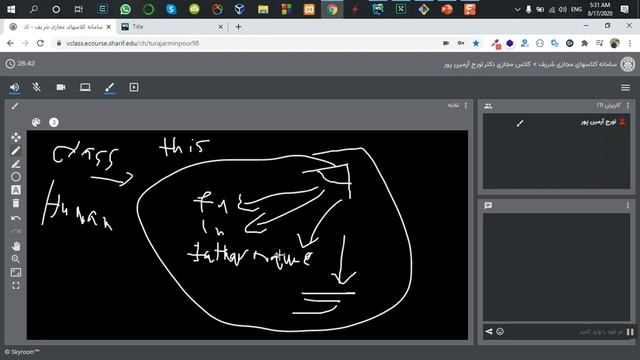
Task: Open the whiteboard panel three-dots menu
Action: point(465,105)
